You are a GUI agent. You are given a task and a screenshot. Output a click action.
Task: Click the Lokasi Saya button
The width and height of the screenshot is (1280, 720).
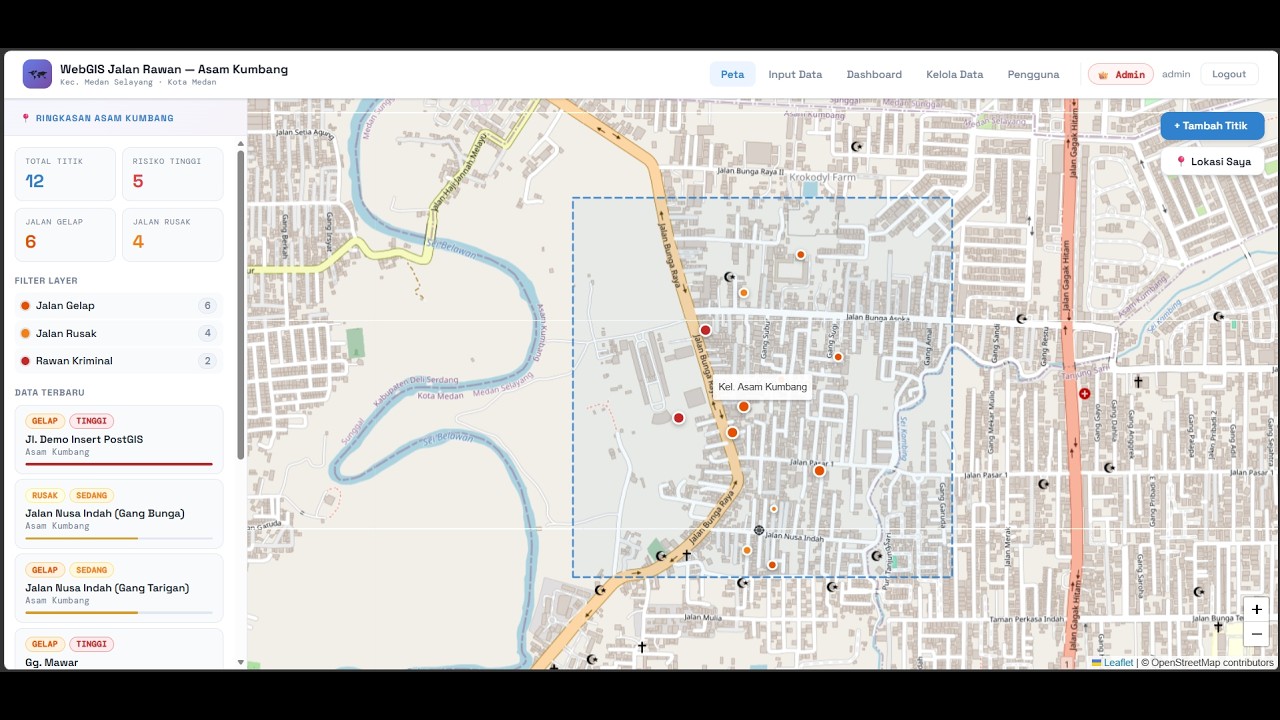tap(1213, 161)
